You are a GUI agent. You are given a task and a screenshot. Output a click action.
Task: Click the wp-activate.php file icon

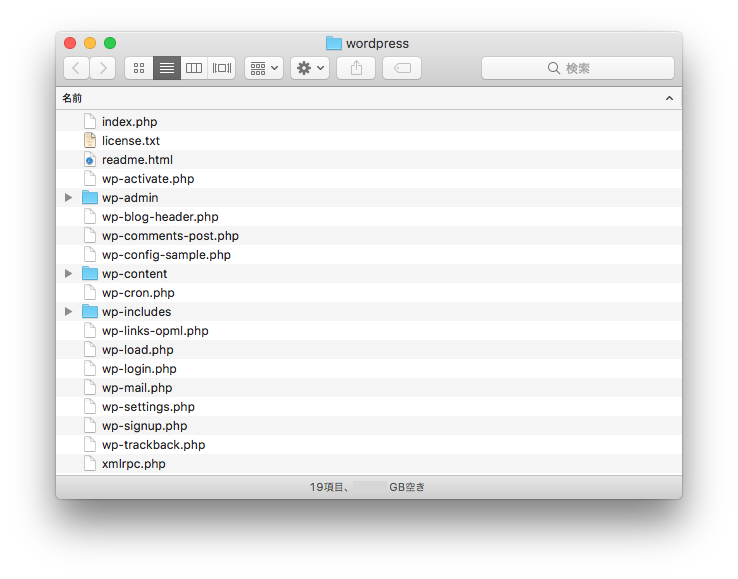click(89, 178)
